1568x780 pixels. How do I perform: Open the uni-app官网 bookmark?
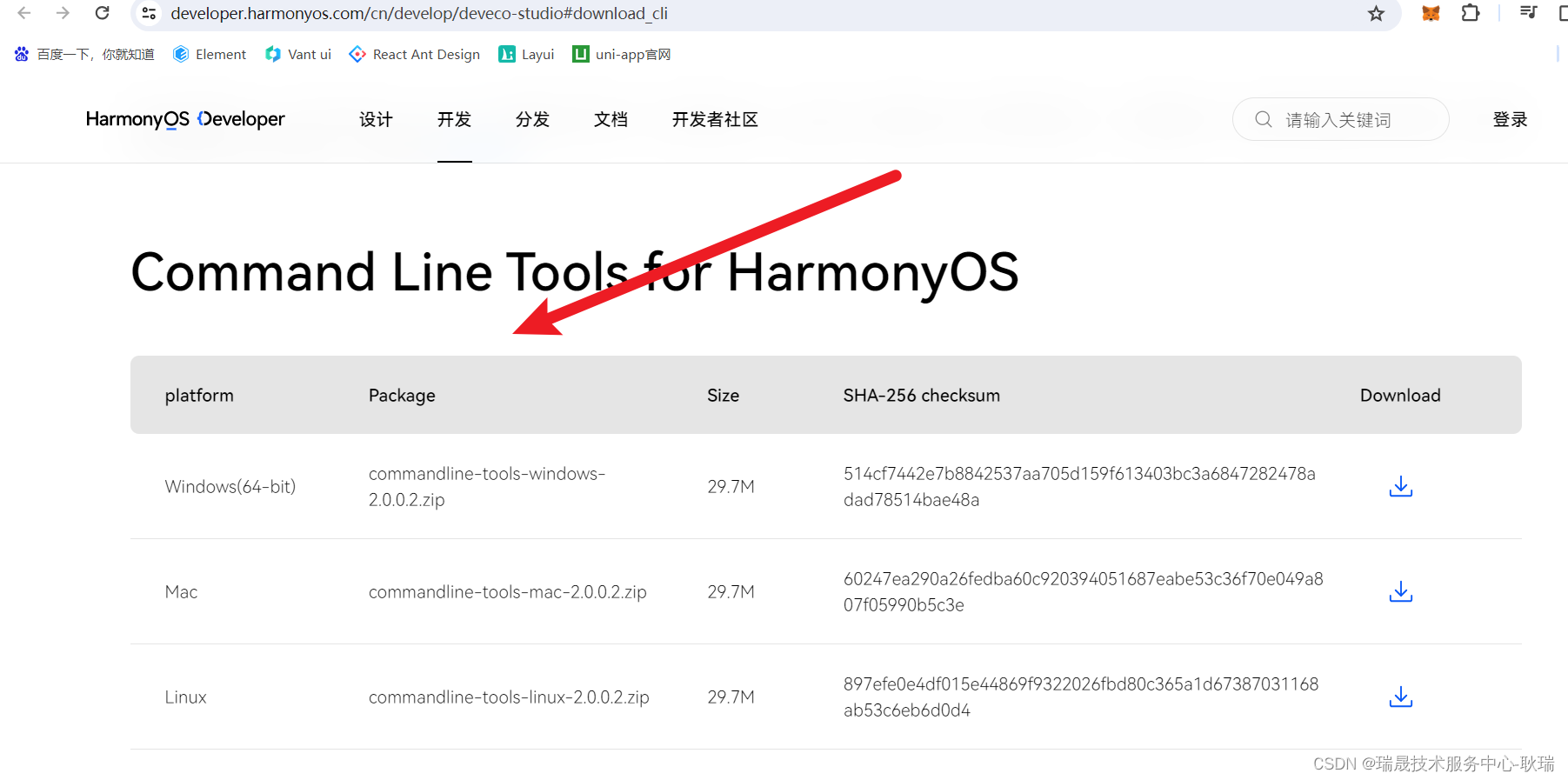click(x=621, y=54)
